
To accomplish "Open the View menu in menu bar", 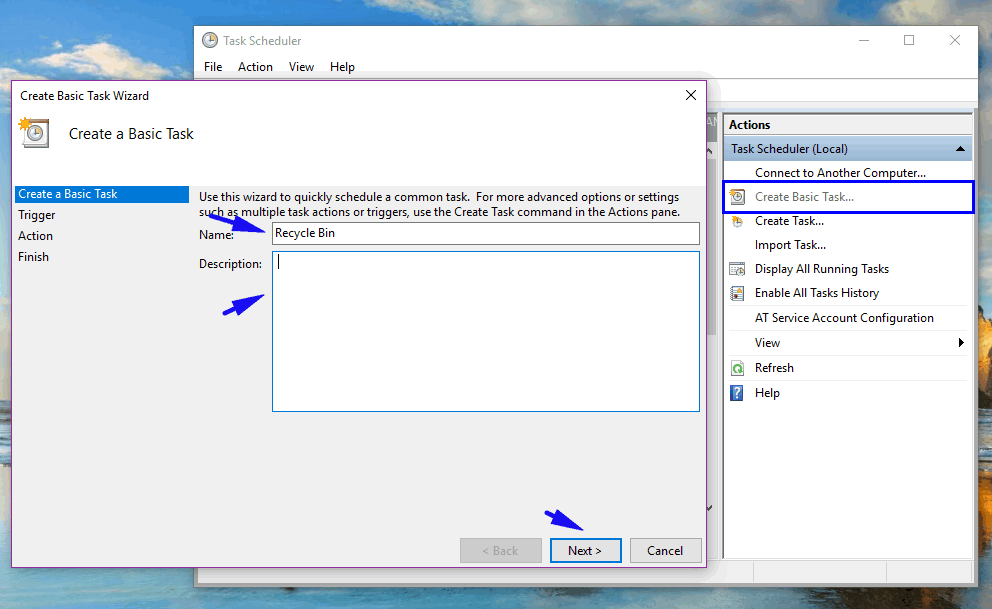I will click(301, 67).
